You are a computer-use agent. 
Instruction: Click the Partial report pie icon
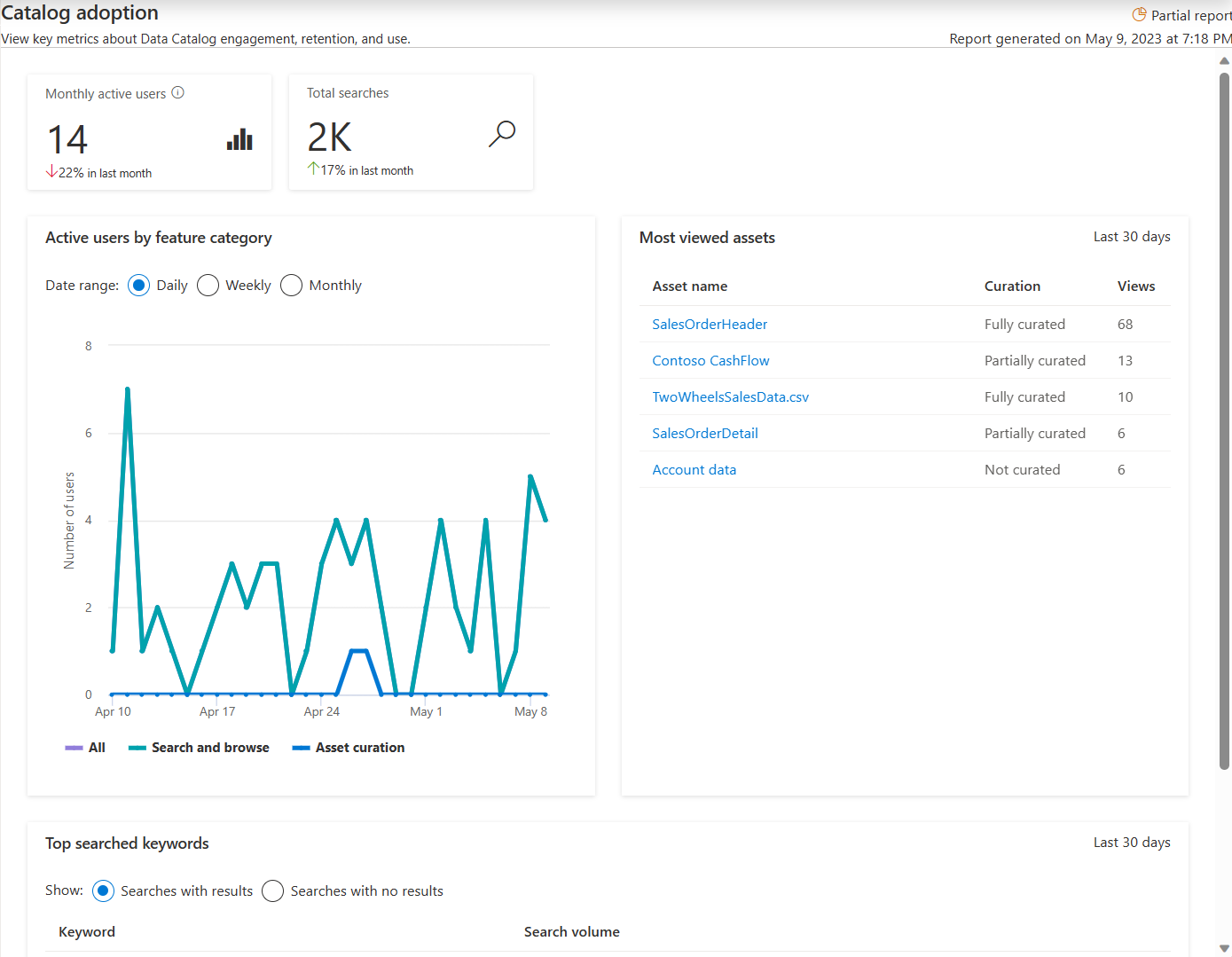pyautogui.click(x=1139, y=15)
